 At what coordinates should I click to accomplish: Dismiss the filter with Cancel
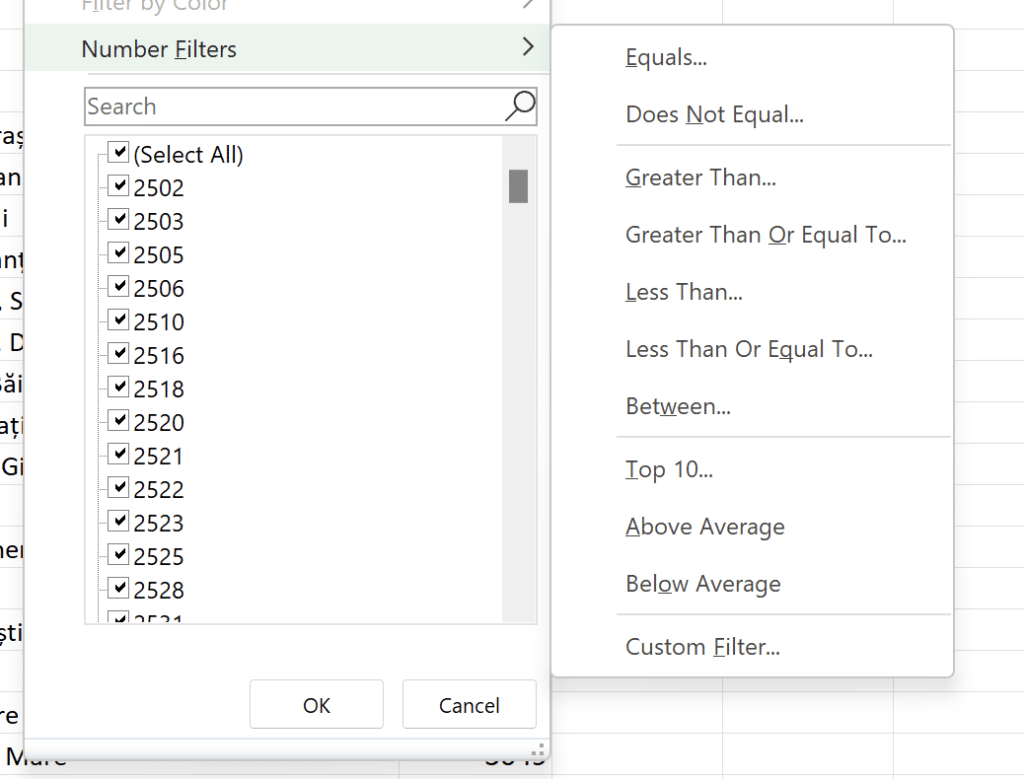(469, 704)
